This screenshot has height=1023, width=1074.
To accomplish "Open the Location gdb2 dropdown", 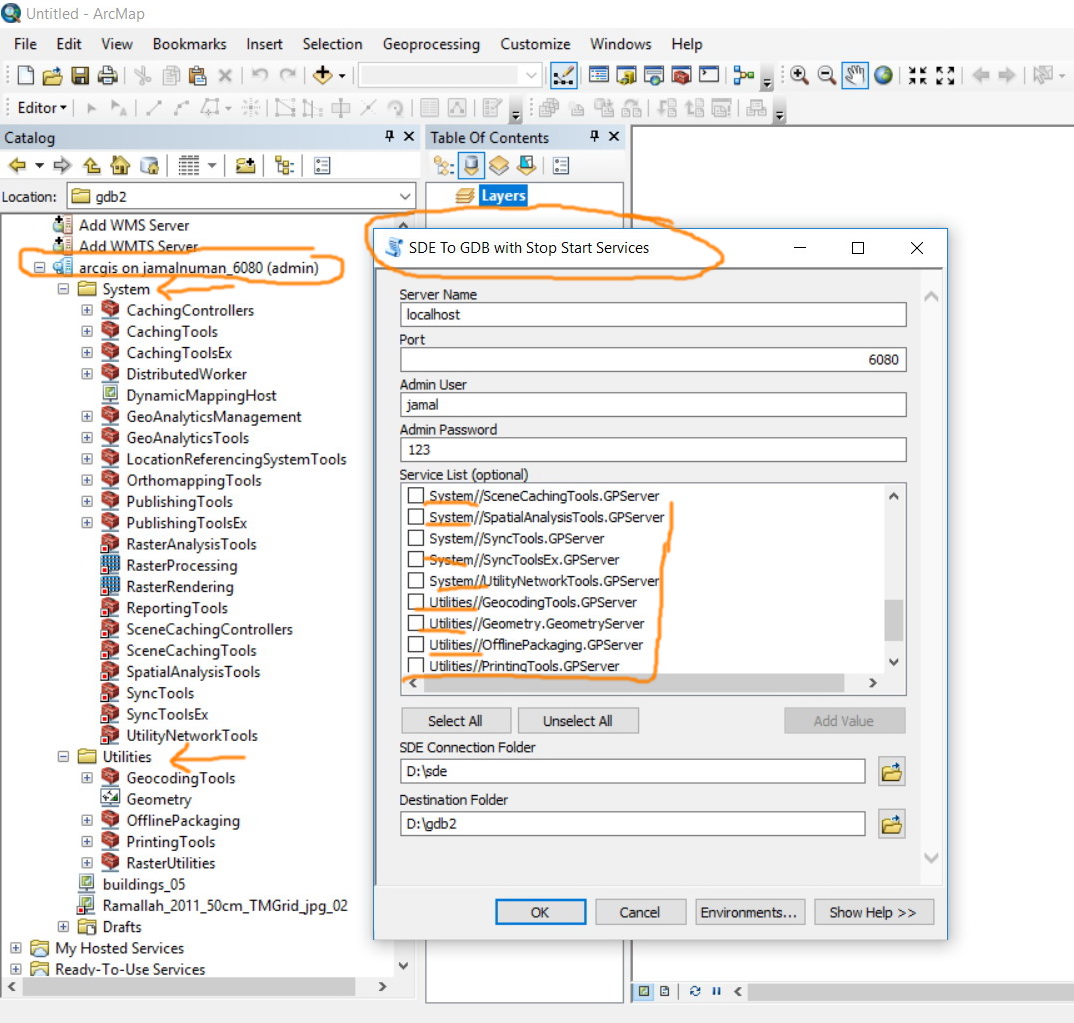I will point(404,197).
